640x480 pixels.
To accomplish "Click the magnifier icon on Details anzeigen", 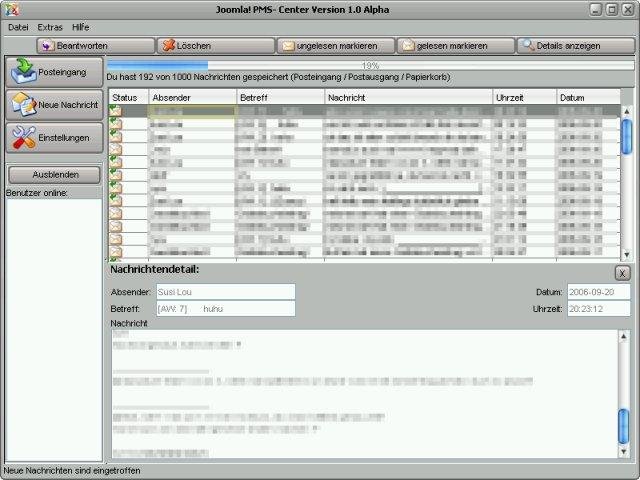I will (529, 45).
